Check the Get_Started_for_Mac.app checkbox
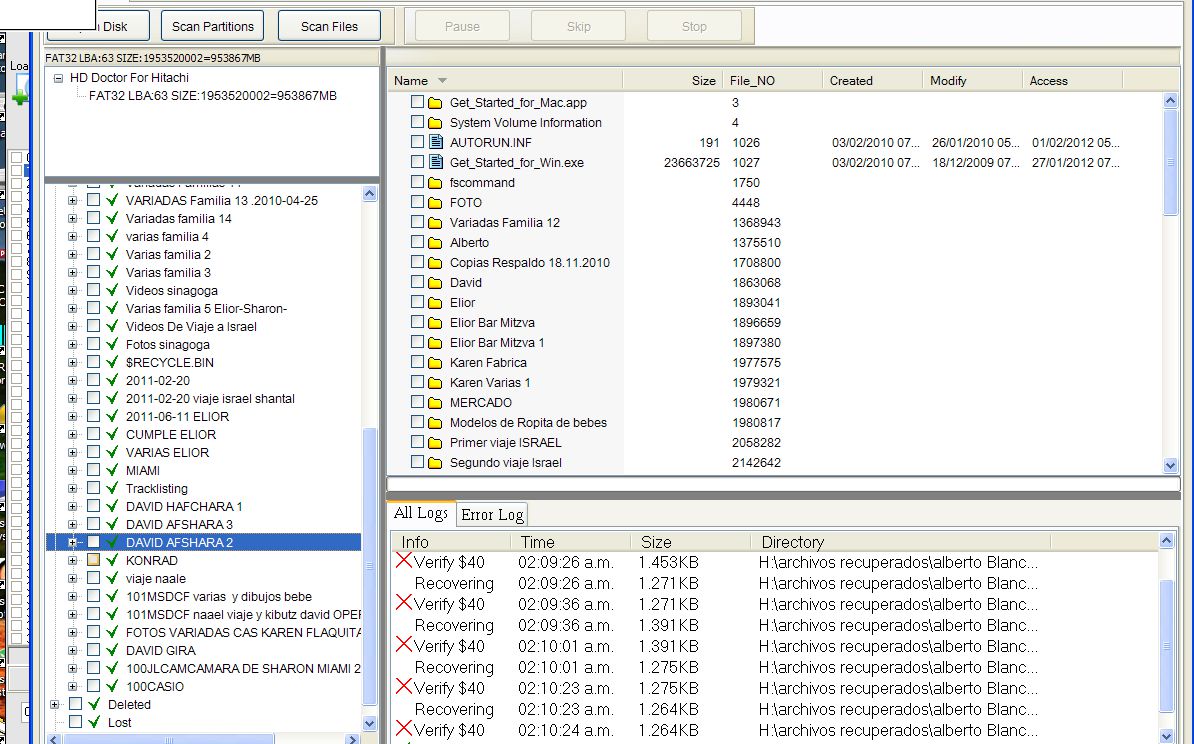Image resolution: width=1194 pixels, height=744 pixels. click(417, 101)
